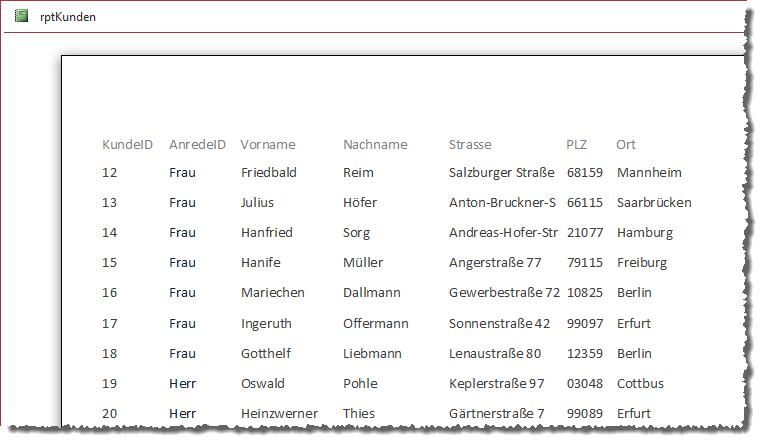Click the address Andreas-Hofer-Str
This screenshot has width=764, height=445.
tap(503, 233)
